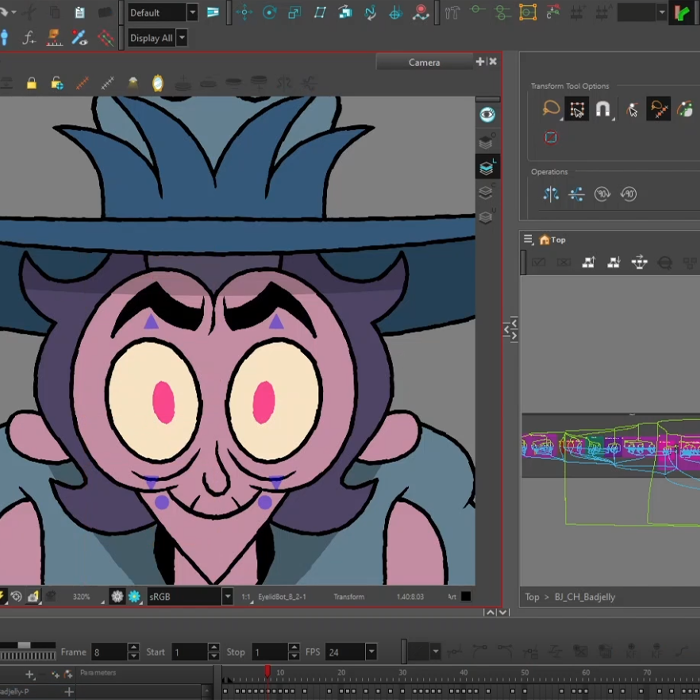700x700 pixels.
Task: Click the Start frame input field
Action: [190, 652]
